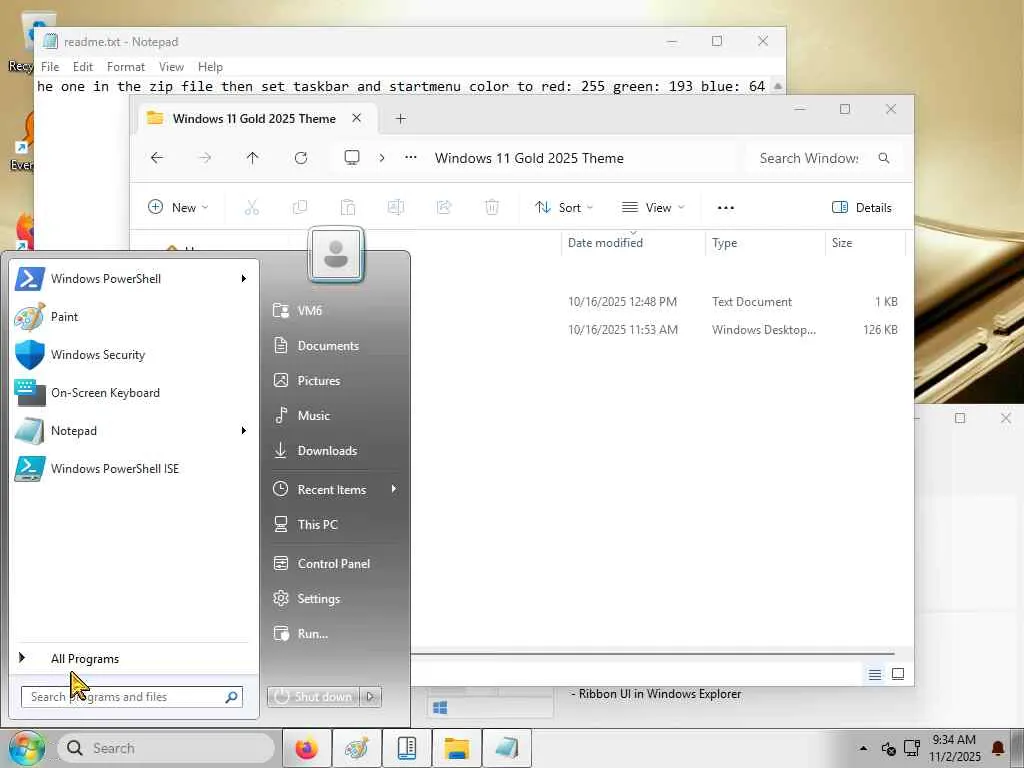Show hidden system tray icons

tap(863, 748)
